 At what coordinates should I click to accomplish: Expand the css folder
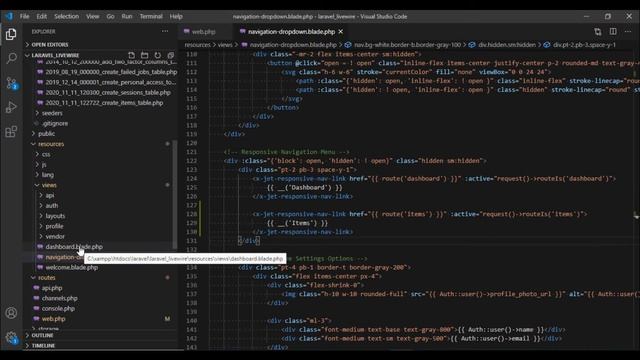(46, 154)
